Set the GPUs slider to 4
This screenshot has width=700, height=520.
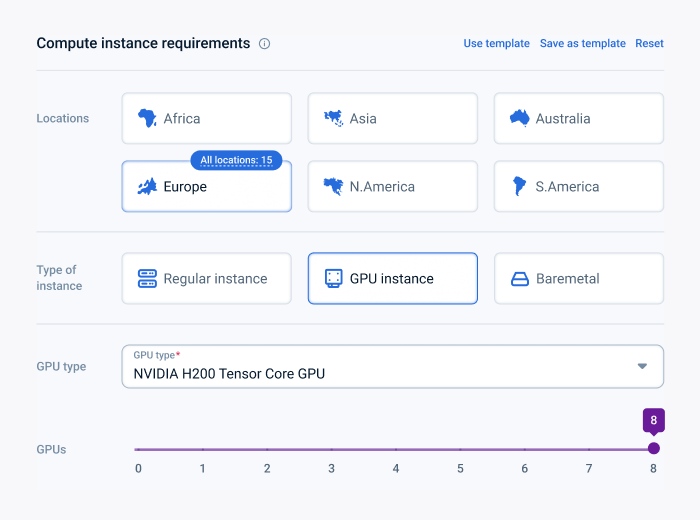[x=396, y=449]
